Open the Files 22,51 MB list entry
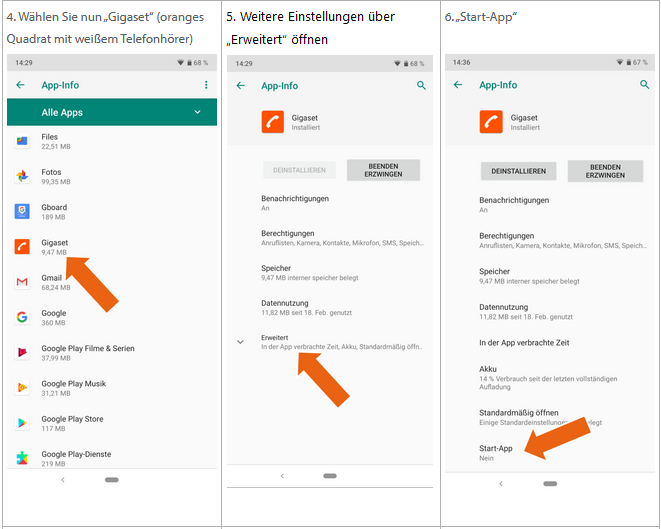Image resolution: width=661 pixels, height=529 pixels. 112,141
